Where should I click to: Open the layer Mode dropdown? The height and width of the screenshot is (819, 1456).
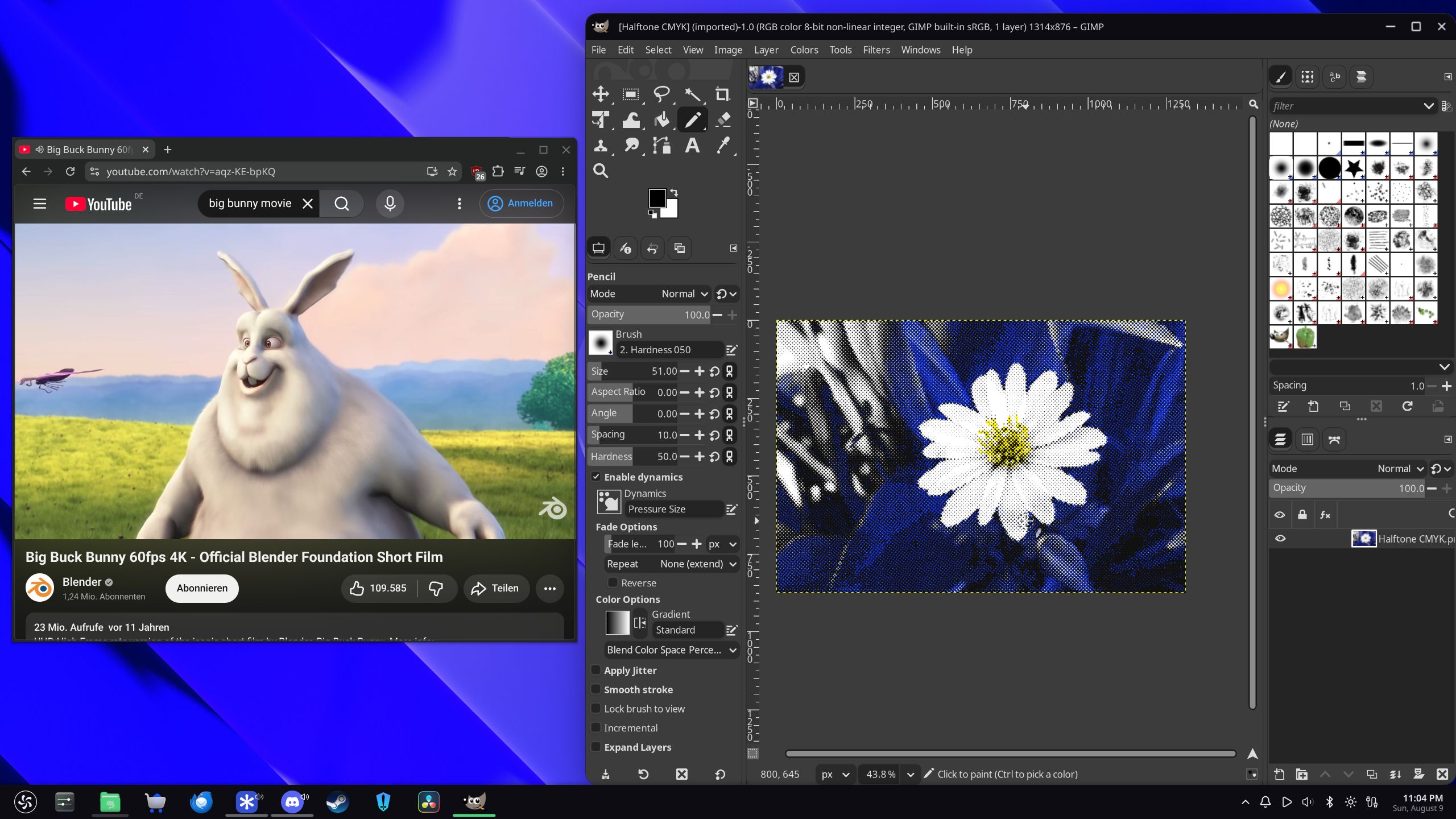[x=1347, y=469]
